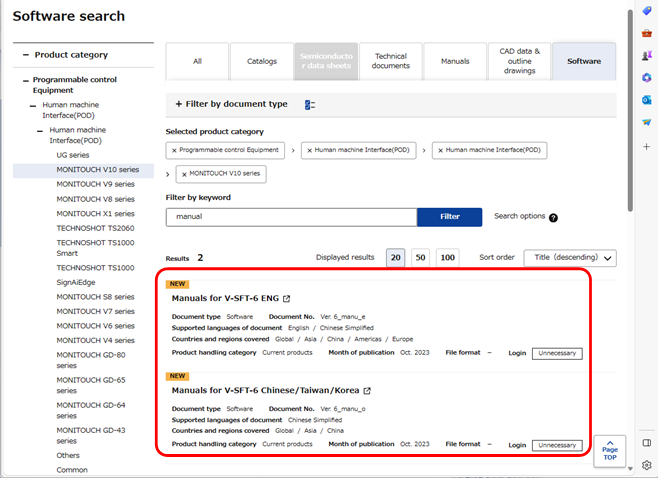
Task: Collapse the Product category panel
Action: [25, 55]
